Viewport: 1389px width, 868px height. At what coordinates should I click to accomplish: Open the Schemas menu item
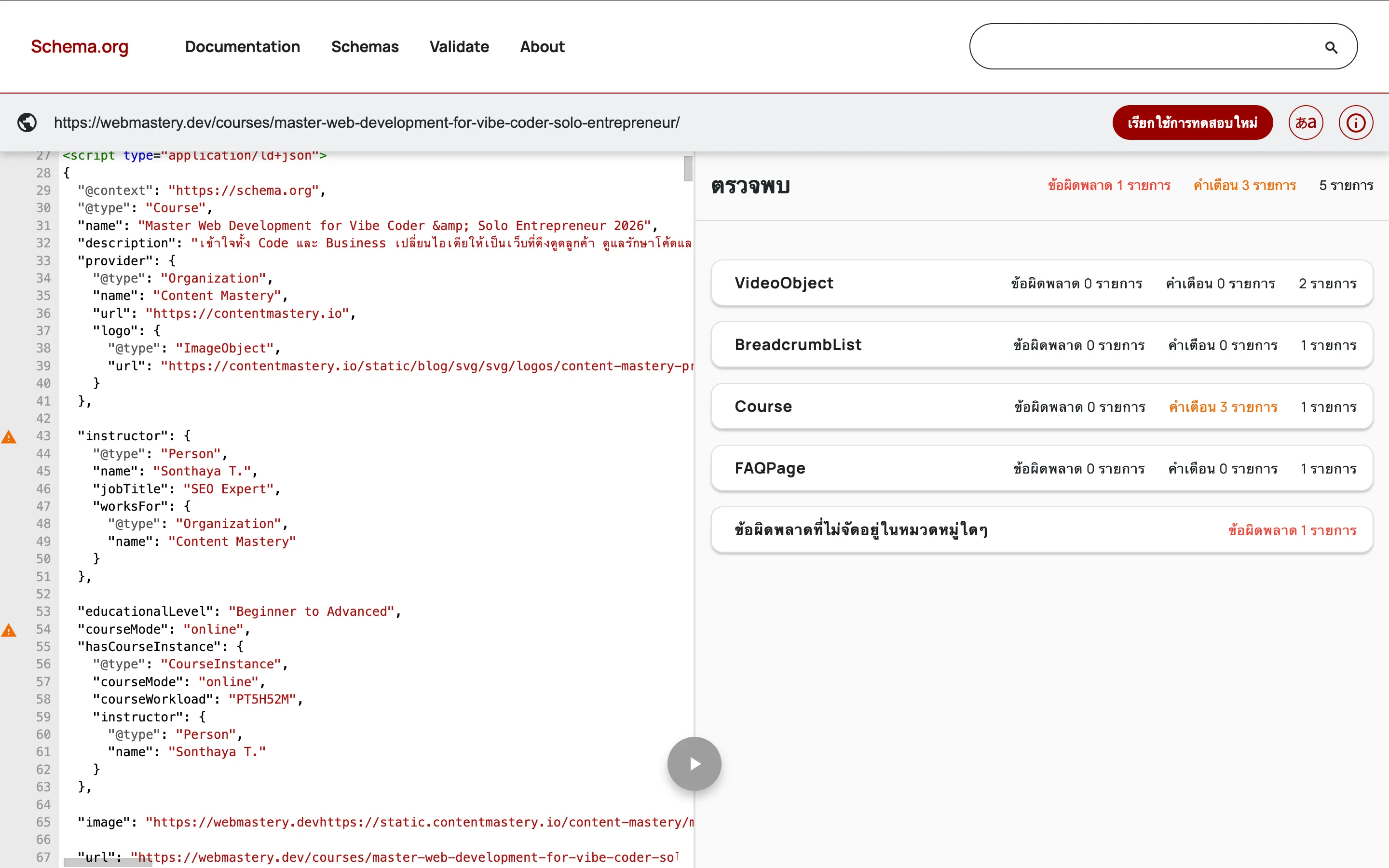(x=365, y=46)
